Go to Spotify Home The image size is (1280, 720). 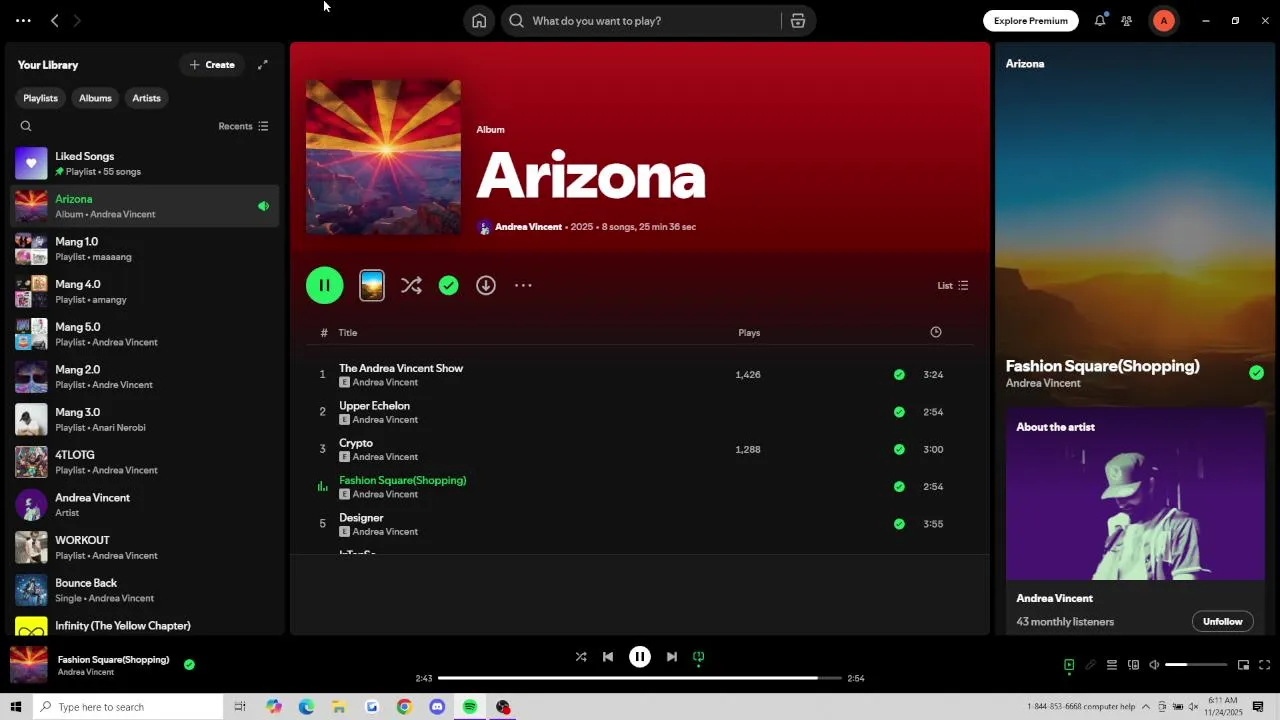point(479,21)
